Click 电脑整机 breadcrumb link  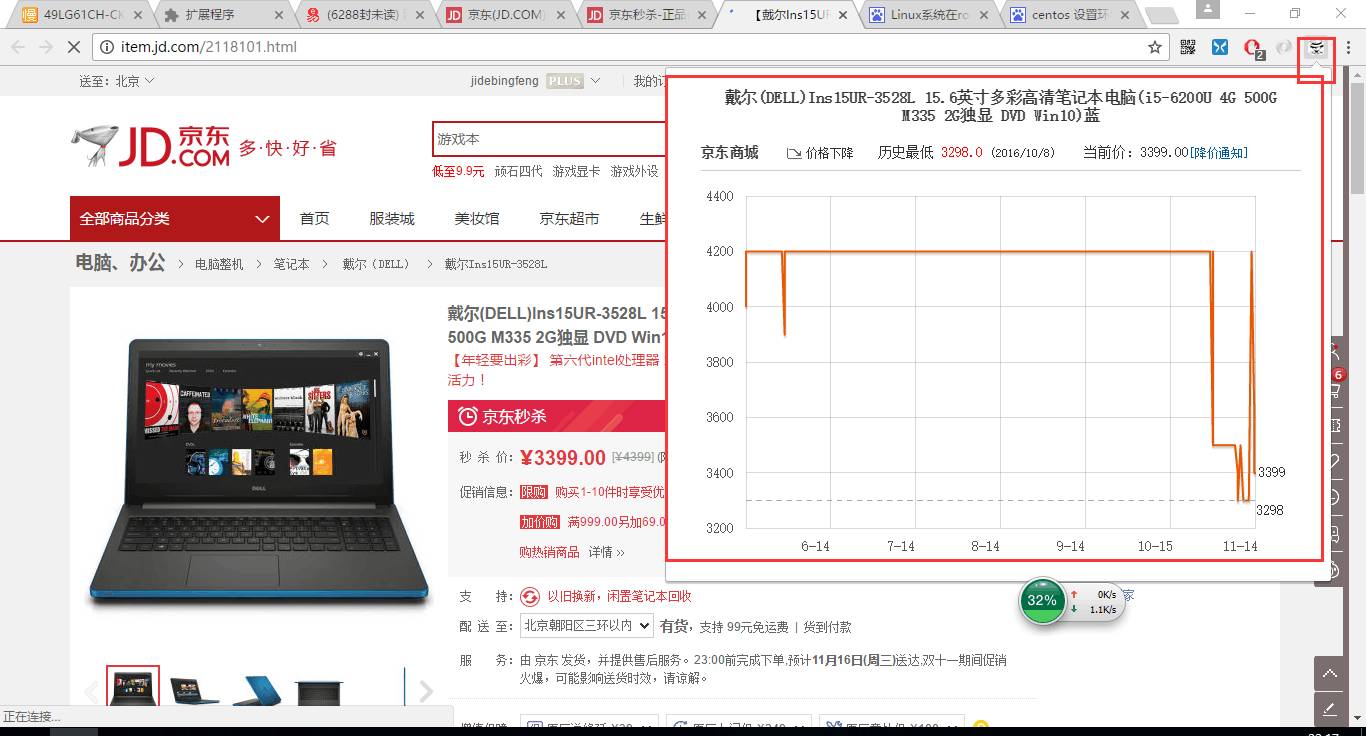pos(219,264)
